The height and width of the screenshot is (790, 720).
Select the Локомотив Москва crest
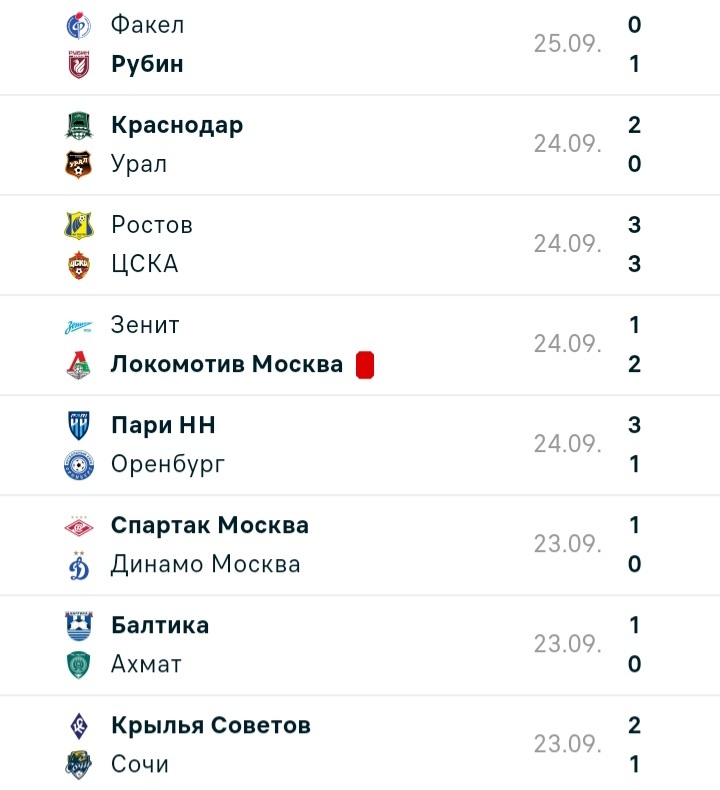pos(78,364)
